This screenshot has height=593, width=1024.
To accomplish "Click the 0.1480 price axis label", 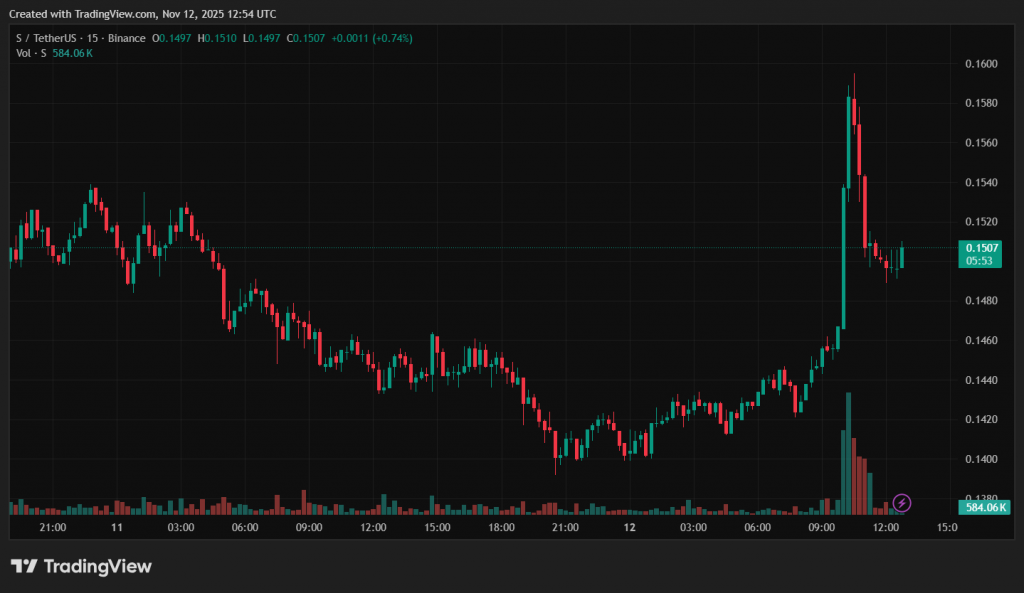I will (x=981, y=301).
